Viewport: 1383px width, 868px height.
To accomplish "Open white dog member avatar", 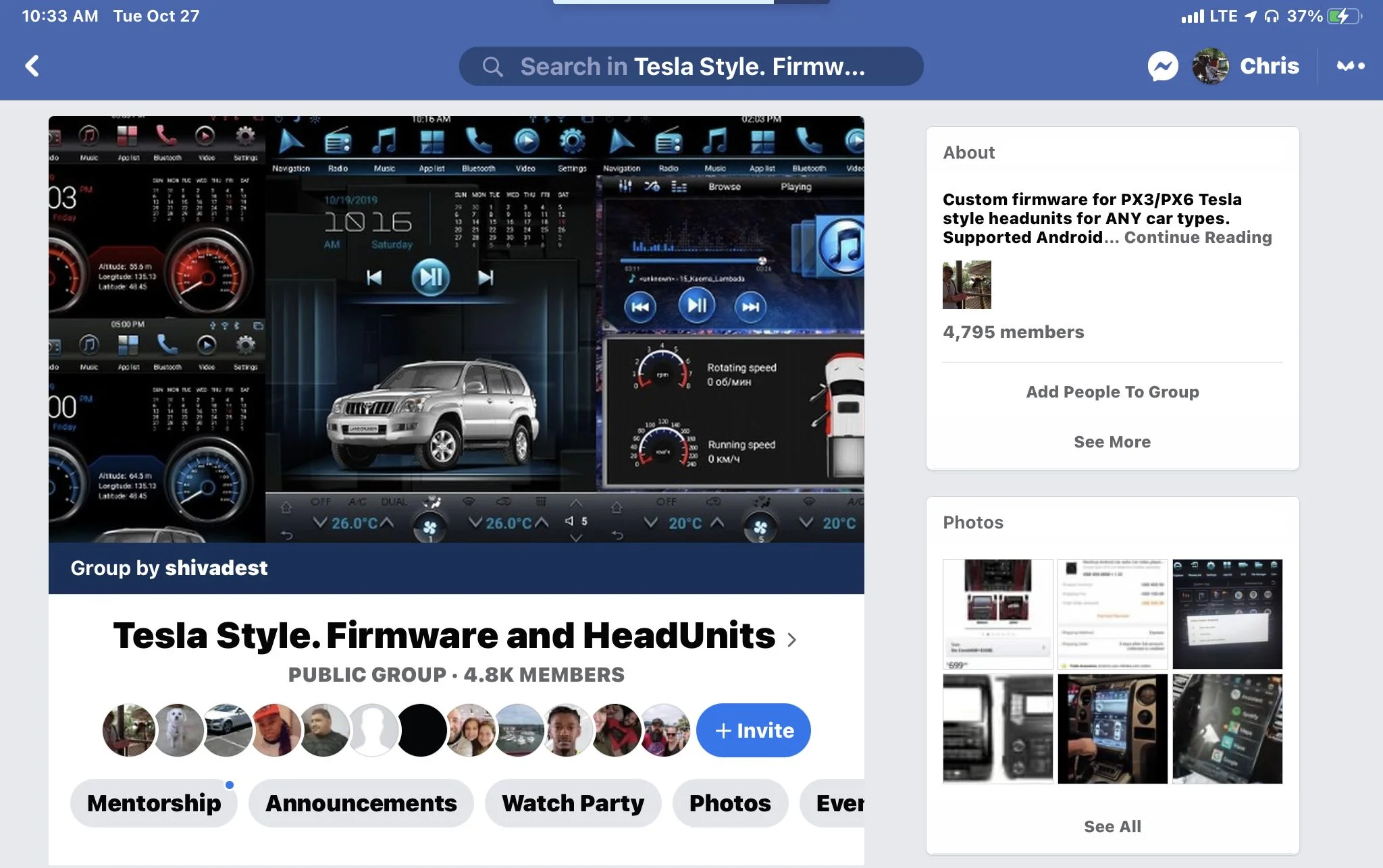I will (178, 730).
